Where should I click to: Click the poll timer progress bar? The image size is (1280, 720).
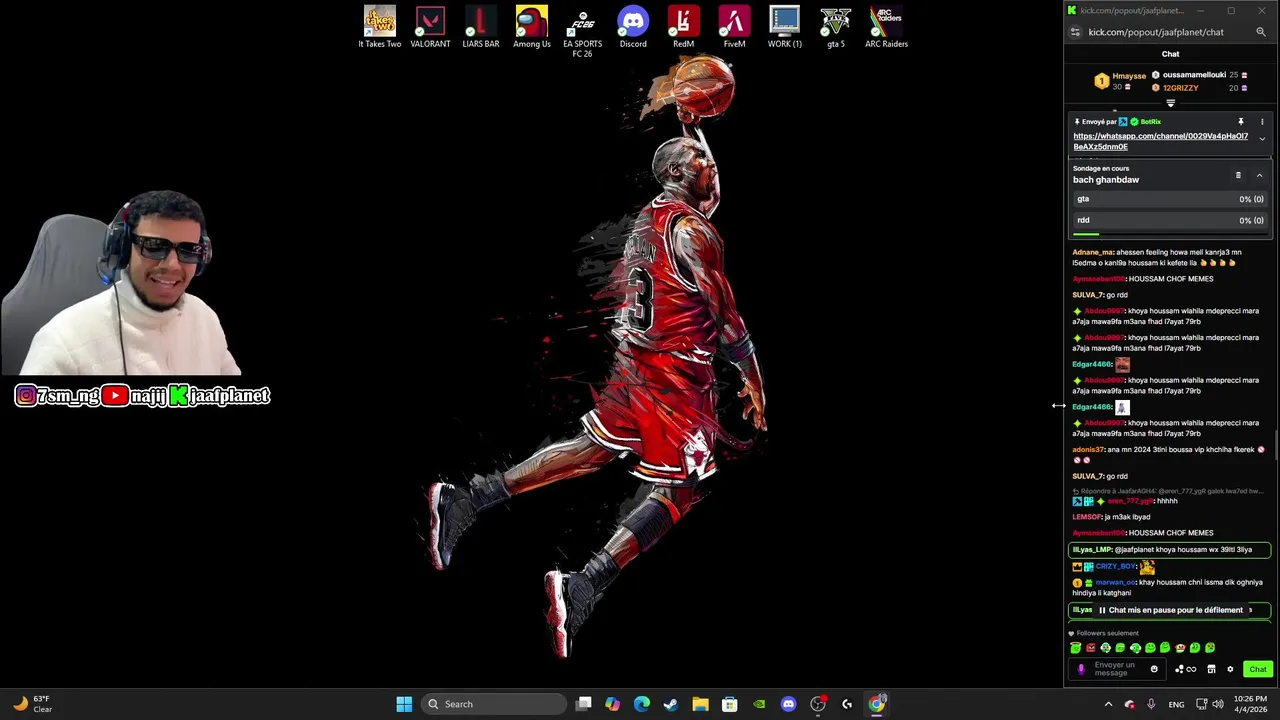1170,235
